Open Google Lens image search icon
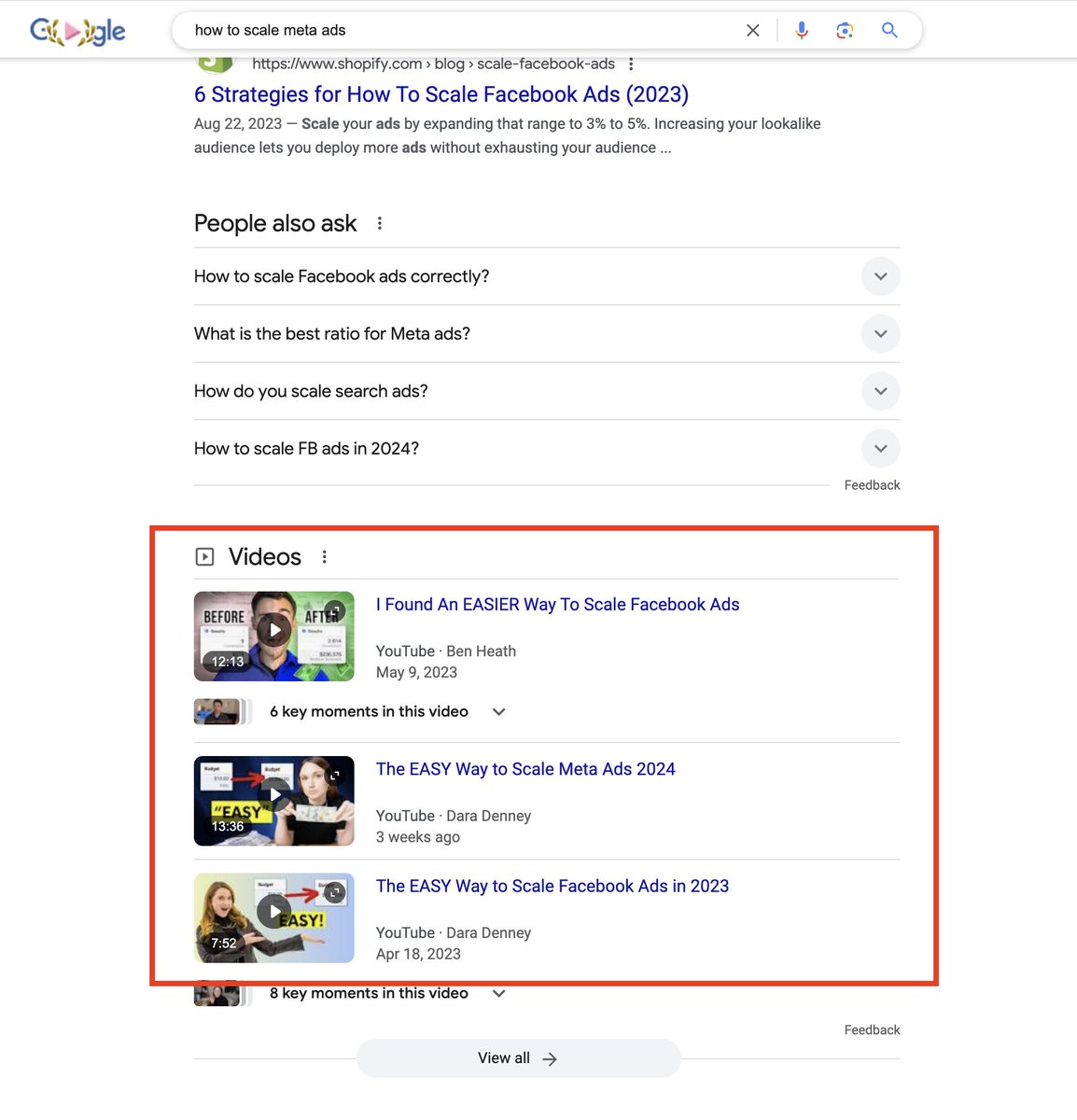 click(846, 31)
